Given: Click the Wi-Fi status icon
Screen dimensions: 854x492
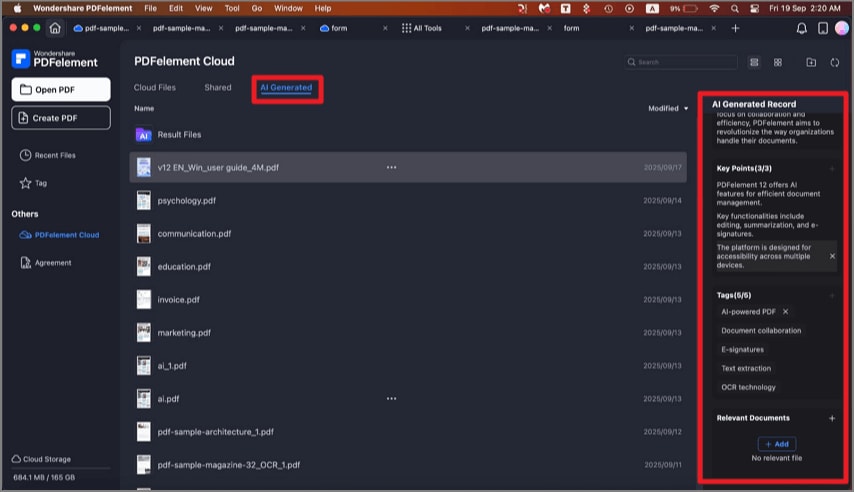Looking at the screenshot, I should (715, 8).
